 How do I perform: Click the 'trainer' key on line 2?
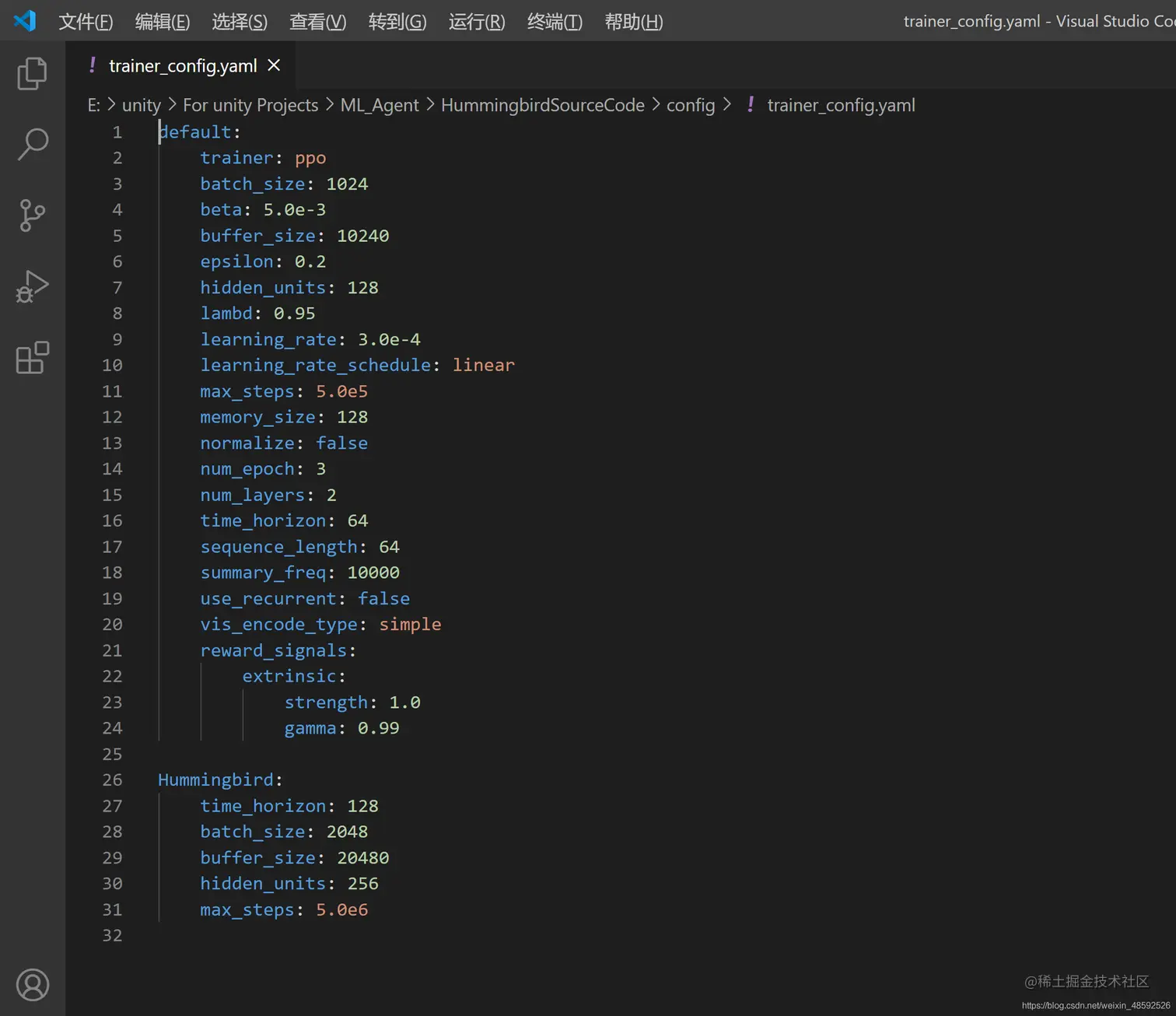(236, 158)
